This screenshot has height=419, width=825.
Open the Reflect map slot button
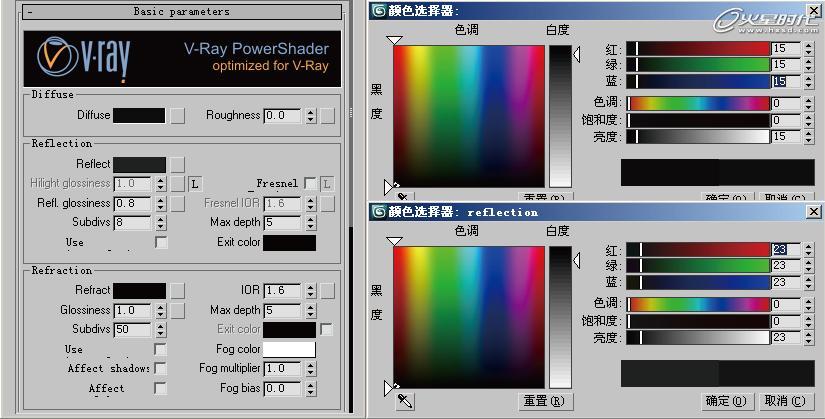pos(178,165)
